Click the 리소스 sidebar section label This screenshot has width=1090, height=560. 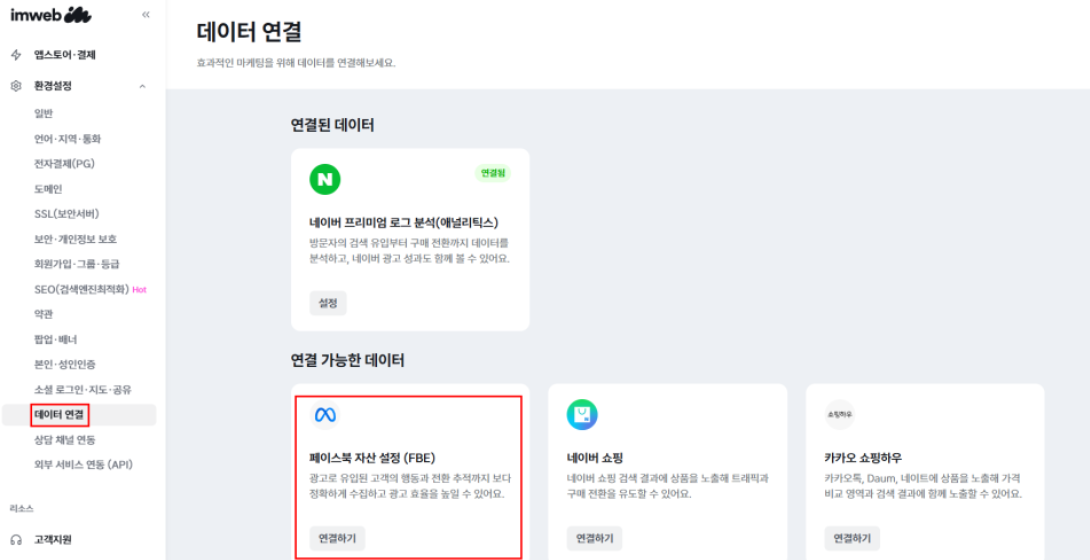tap(20, 508)
